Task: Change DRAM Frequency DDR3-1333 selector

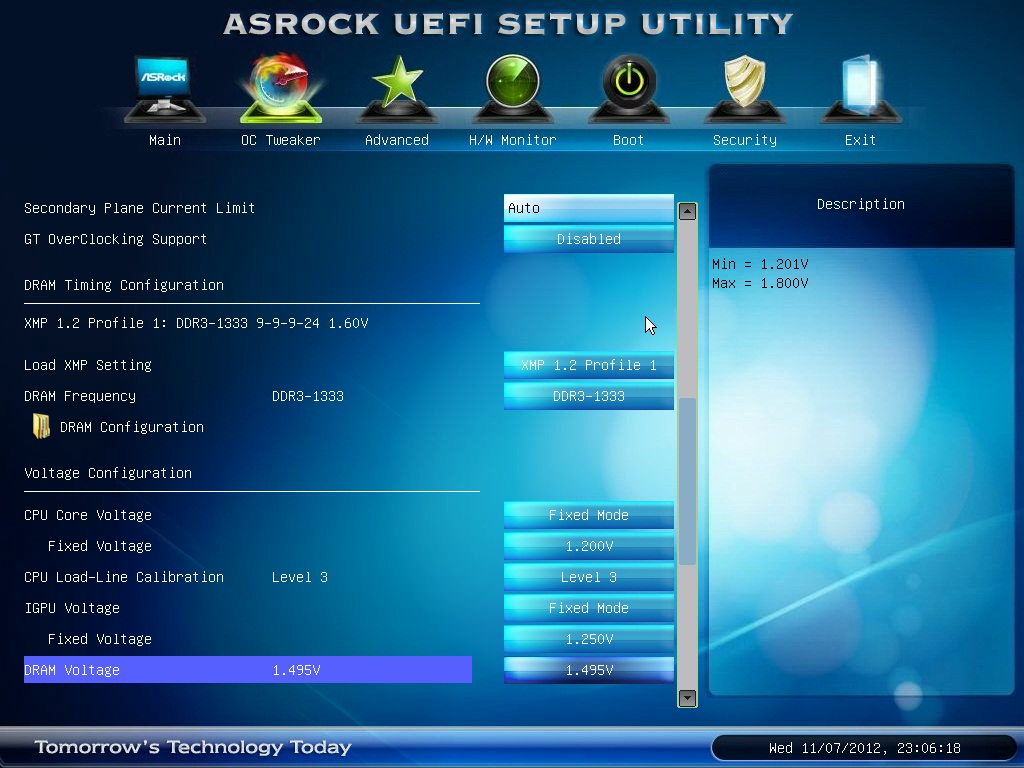Action: coord(588,396)
